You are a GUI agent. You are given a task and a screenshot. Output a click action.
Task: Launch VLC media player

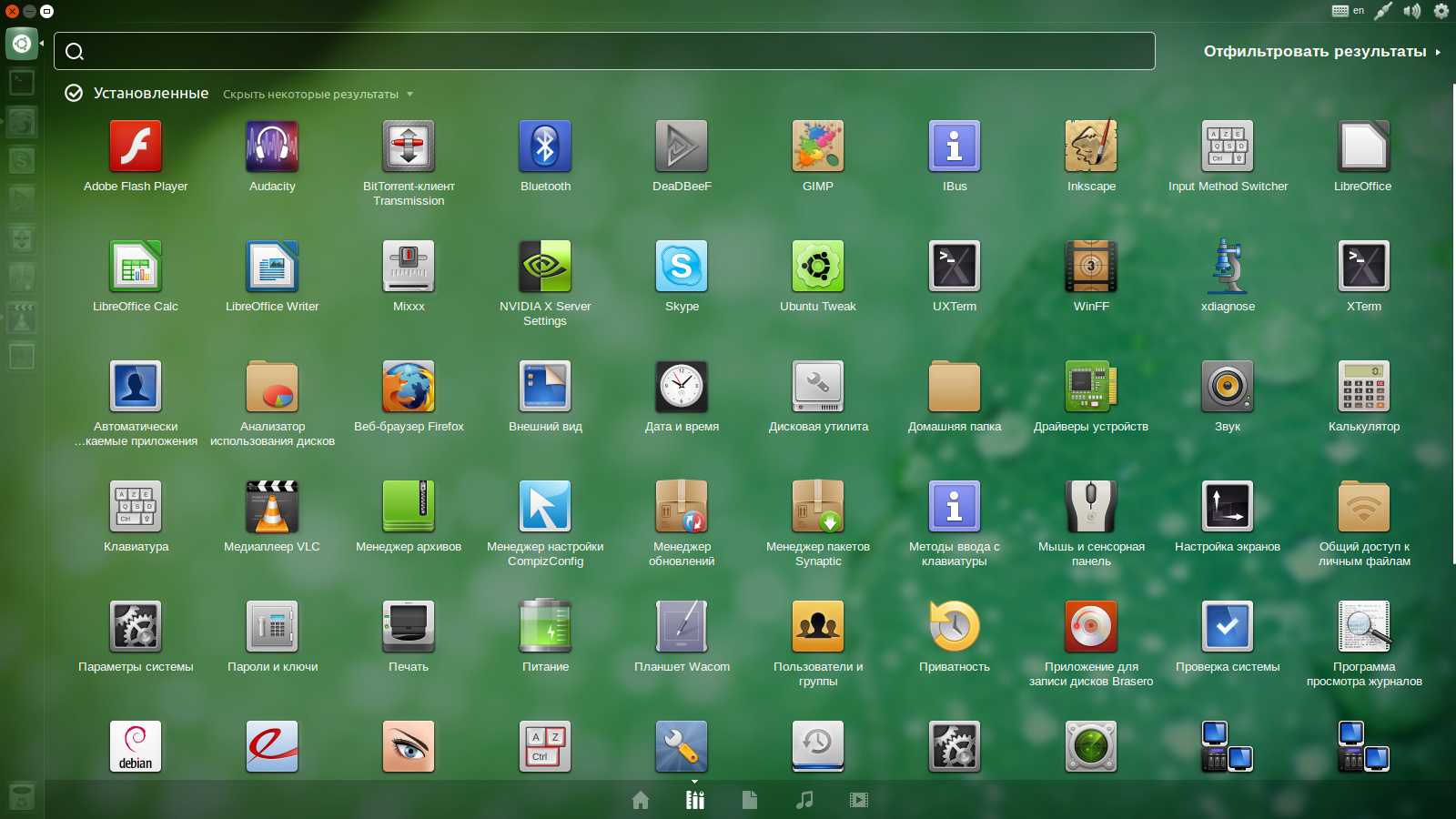(x=272, y=507)
